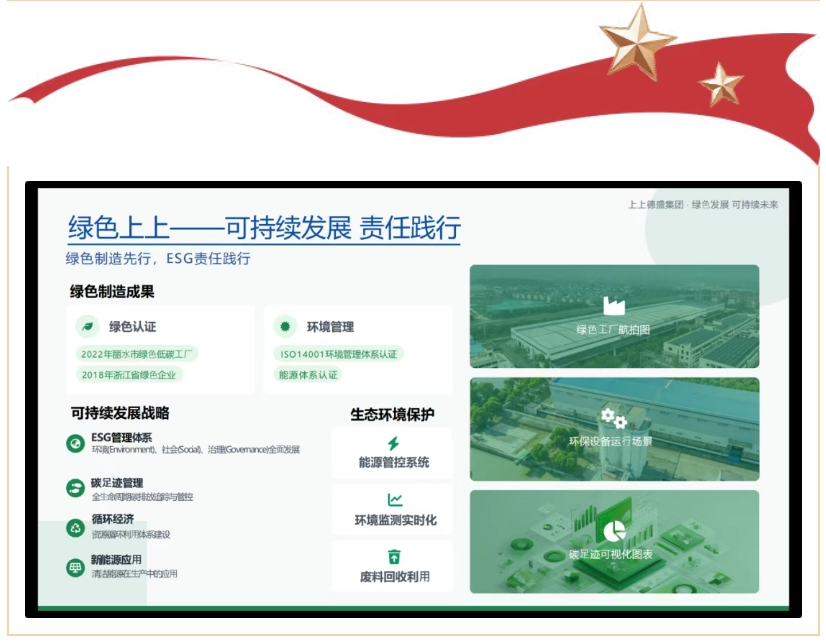Click the pie chart icon on 碳足迹可视化图表
The image size is (826, 643).
[x=614, y=530]
